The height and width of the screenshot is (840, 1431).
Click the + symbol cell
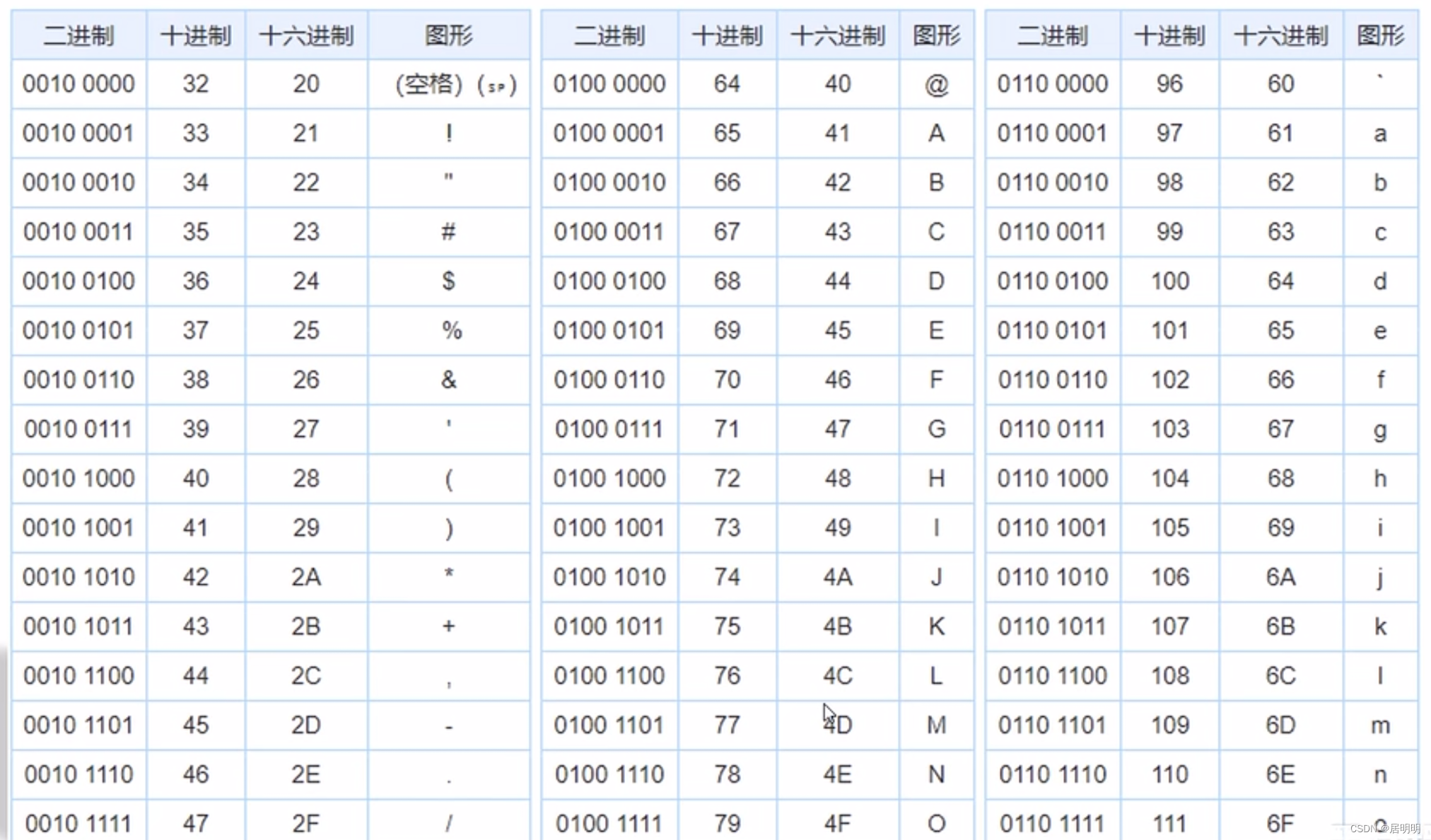pos(448,626)
